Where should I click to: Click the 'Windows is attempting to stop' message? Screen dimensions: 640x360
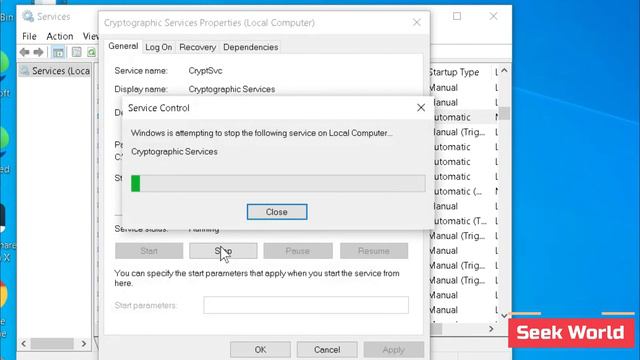click(262, 133)
